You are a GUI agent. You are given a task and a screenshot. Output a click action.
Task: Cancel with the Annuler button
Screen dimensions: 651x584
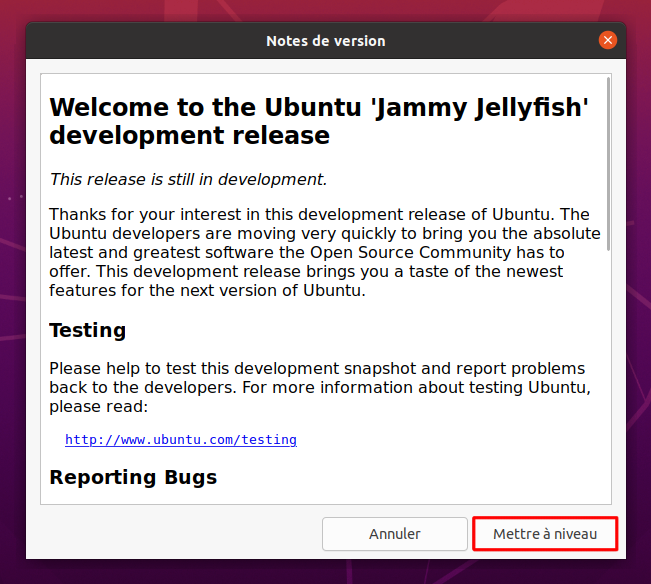click(394, 534)
